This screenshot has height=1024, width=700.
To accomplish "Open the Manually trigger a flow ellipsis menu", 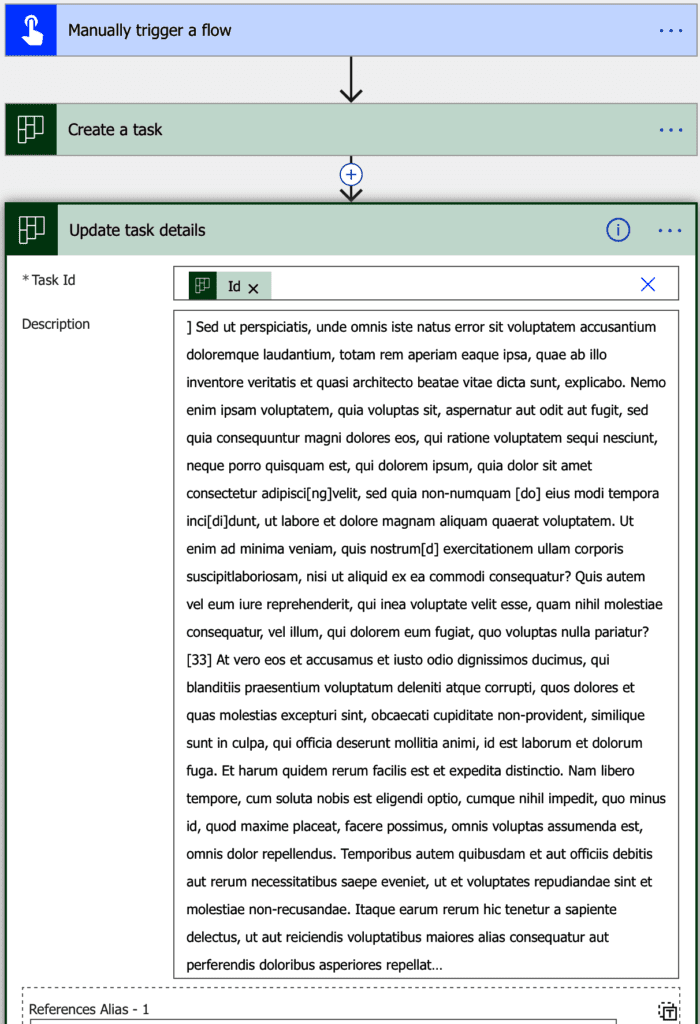I will (x=670, y=31).
